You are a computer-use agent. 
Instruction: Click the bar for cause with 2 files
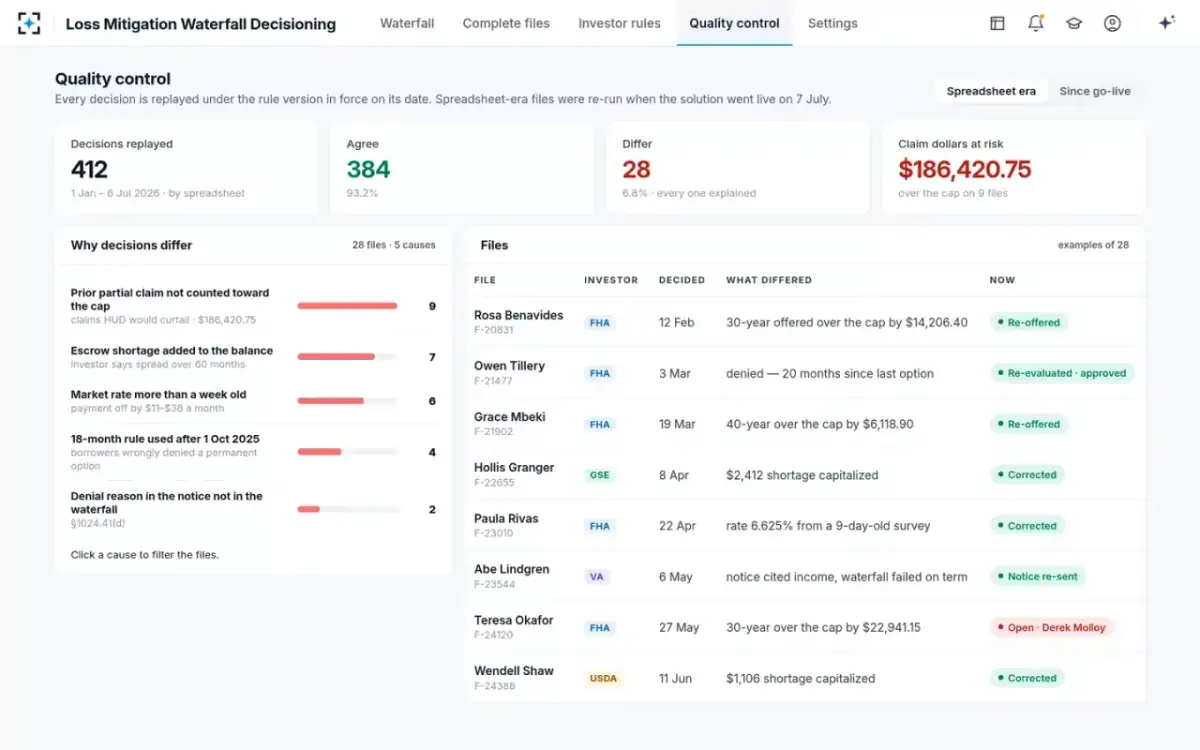(347, 509)
